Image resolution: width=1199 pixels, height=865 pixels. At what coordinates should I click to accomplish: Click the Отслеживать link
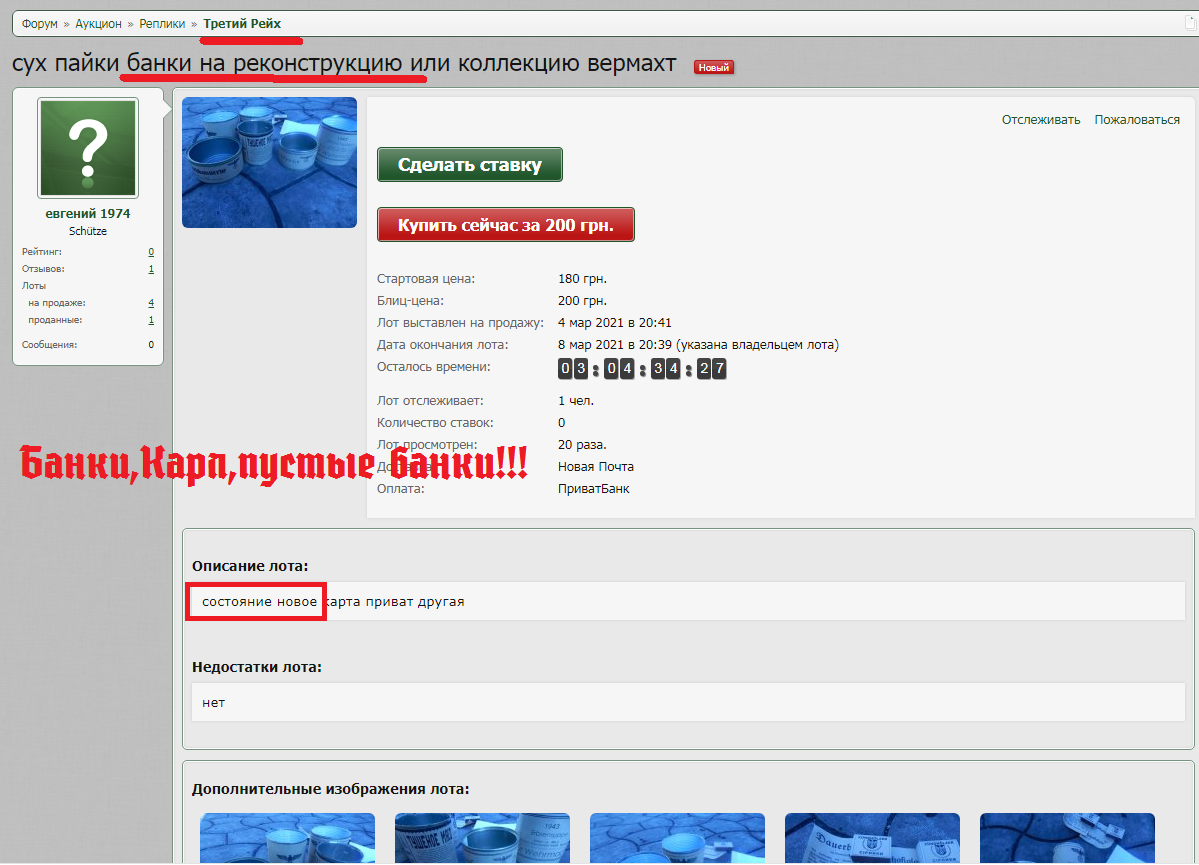(1041, 120)
